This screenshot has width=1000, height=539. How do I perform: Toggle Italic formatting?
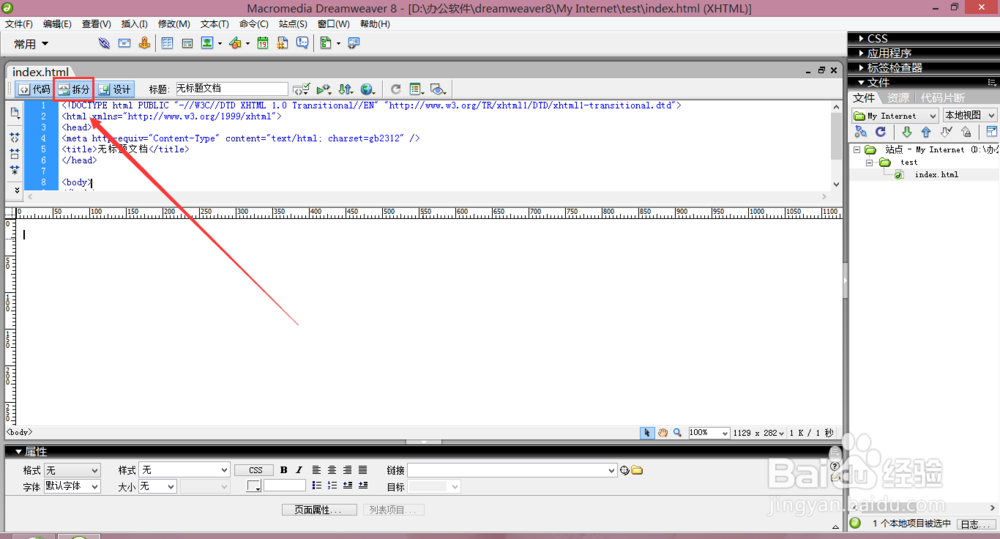coord(298,470)
